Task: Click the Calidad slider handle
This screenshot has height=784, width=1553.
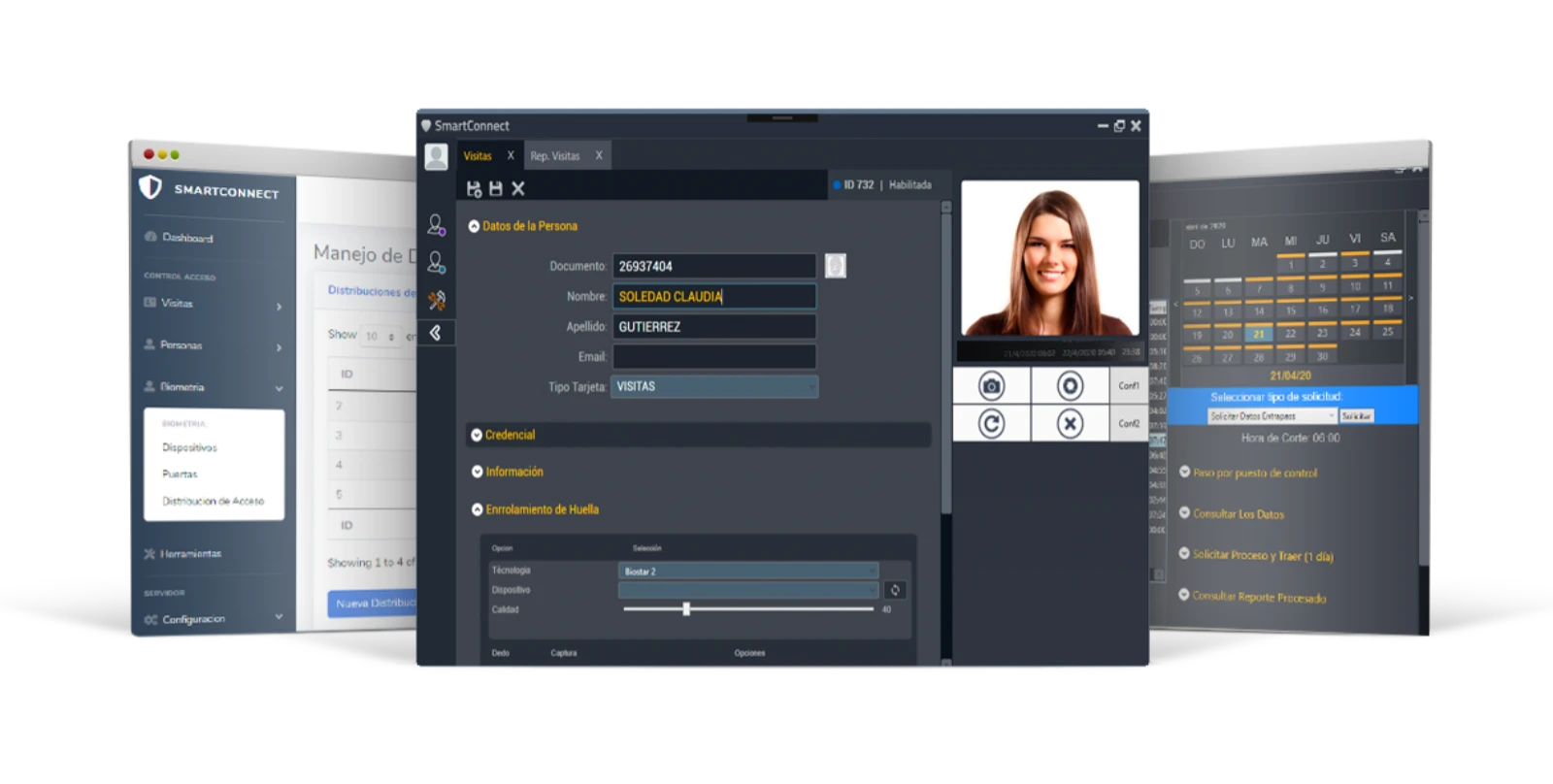Action: (686, 609)
